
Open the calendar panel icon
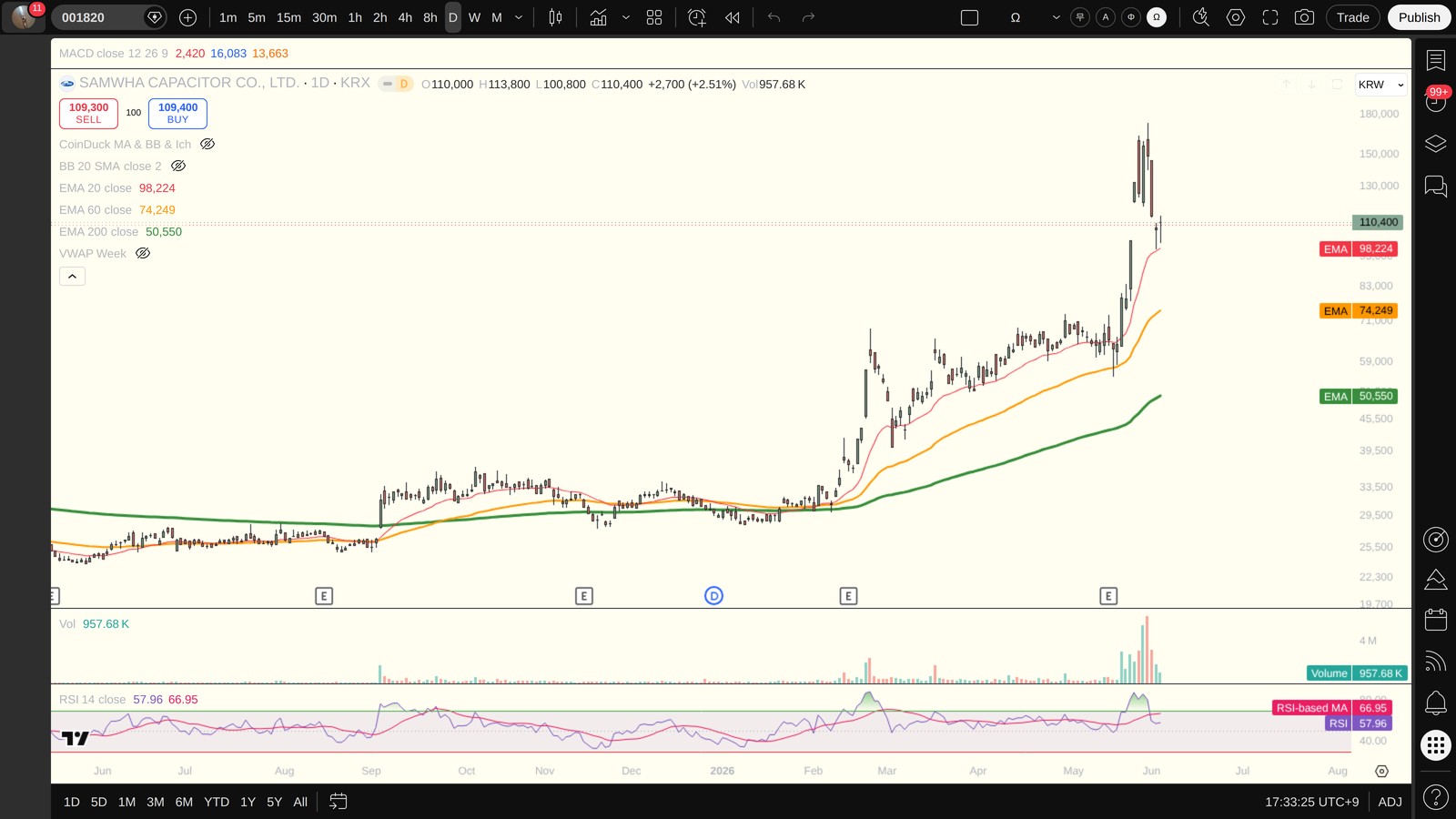(x=1436, y=620)
